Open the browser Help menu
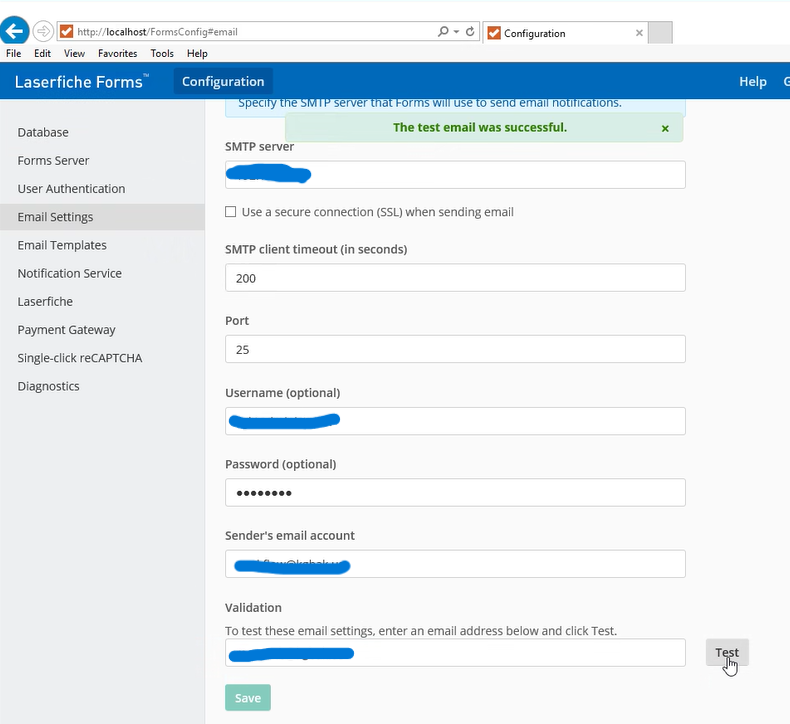The height and width of the screenshot is (724, 790). [x=197, y=53]
